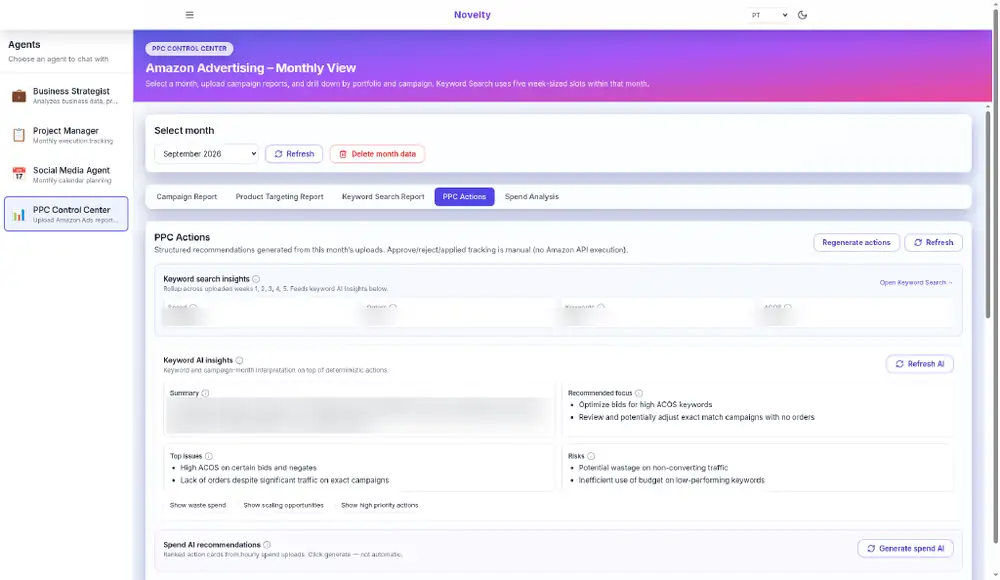Click 'Lack of orders despite significant traffic' line
The image size is (1000, 580).
tap(284, 480)
